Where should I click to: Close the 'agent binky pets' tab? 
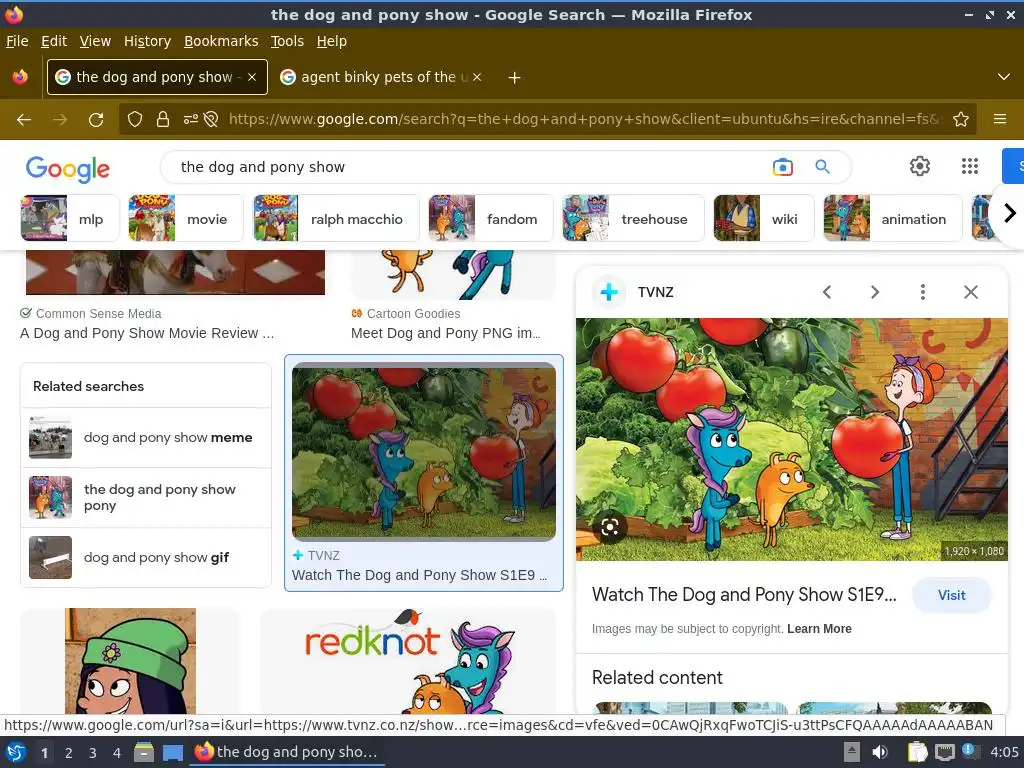pyautogui.click(x=477, y=77)
